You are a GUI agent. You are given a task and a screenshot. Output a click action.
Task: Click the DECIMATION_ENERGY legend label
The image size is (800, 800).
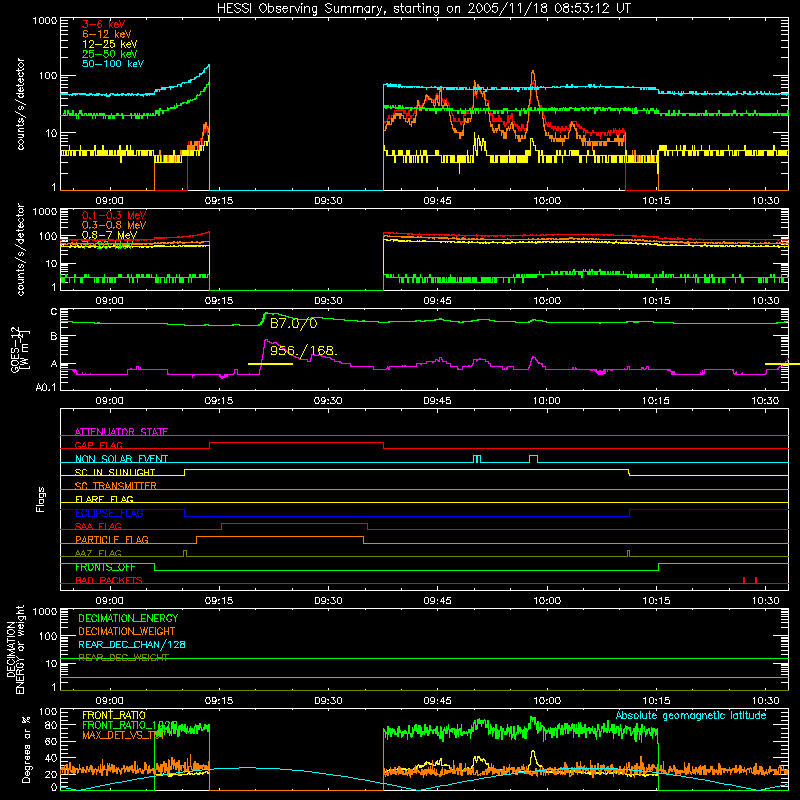tap(128, 618)
